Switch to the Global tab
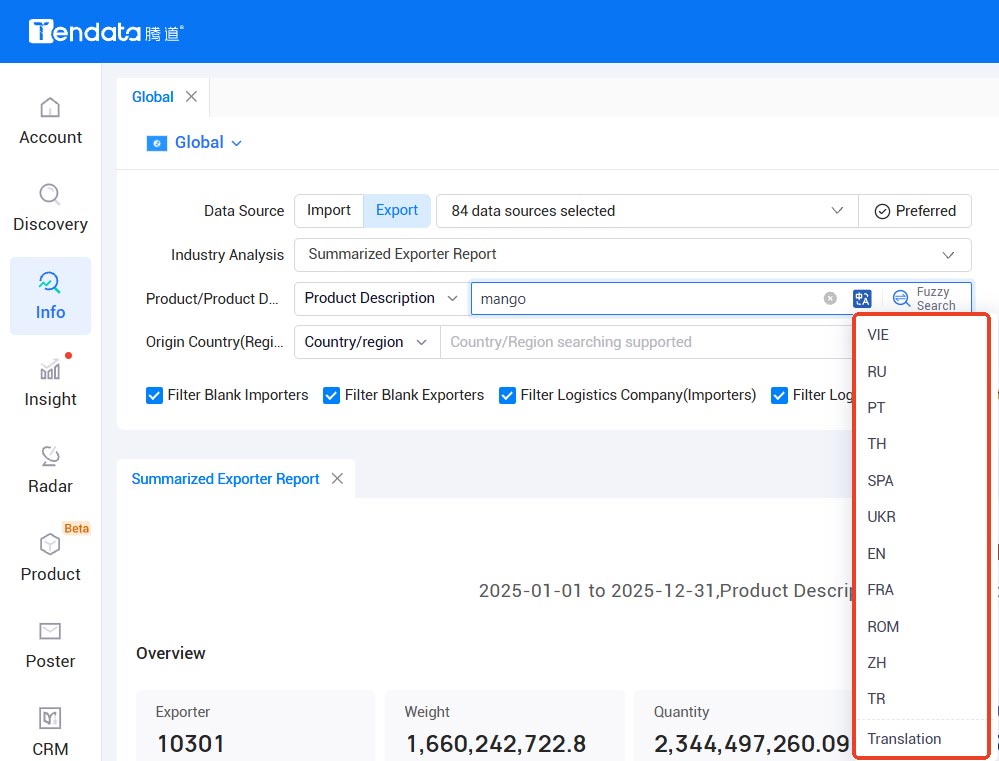Viewport: 999px width, 761px height. (x=153, y=97)
